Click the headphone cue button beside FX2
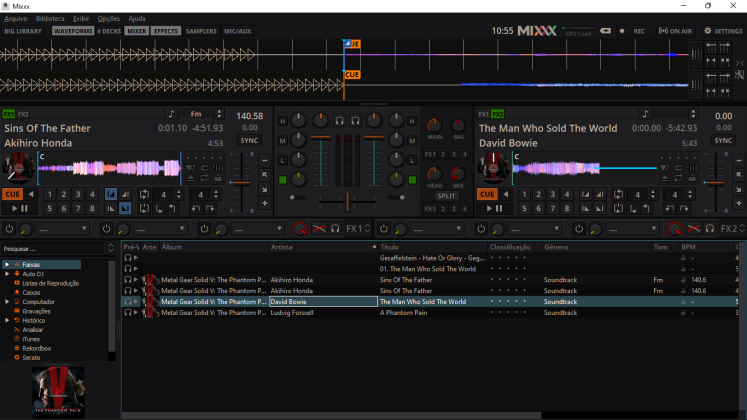Image resolution: width=747 pixels, height=420 pixels. (710, 229)
